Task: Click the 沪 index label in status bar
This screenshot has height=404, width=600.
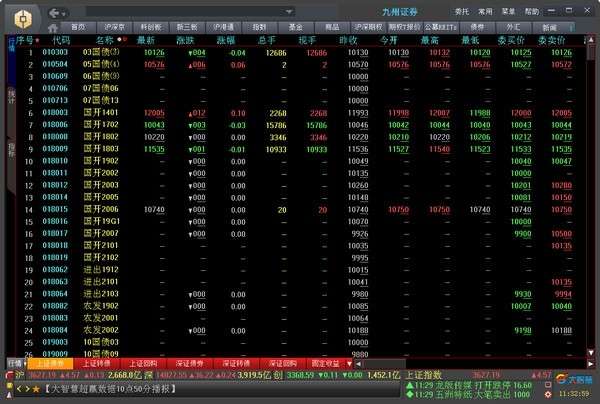Action: tap(20, 375)
